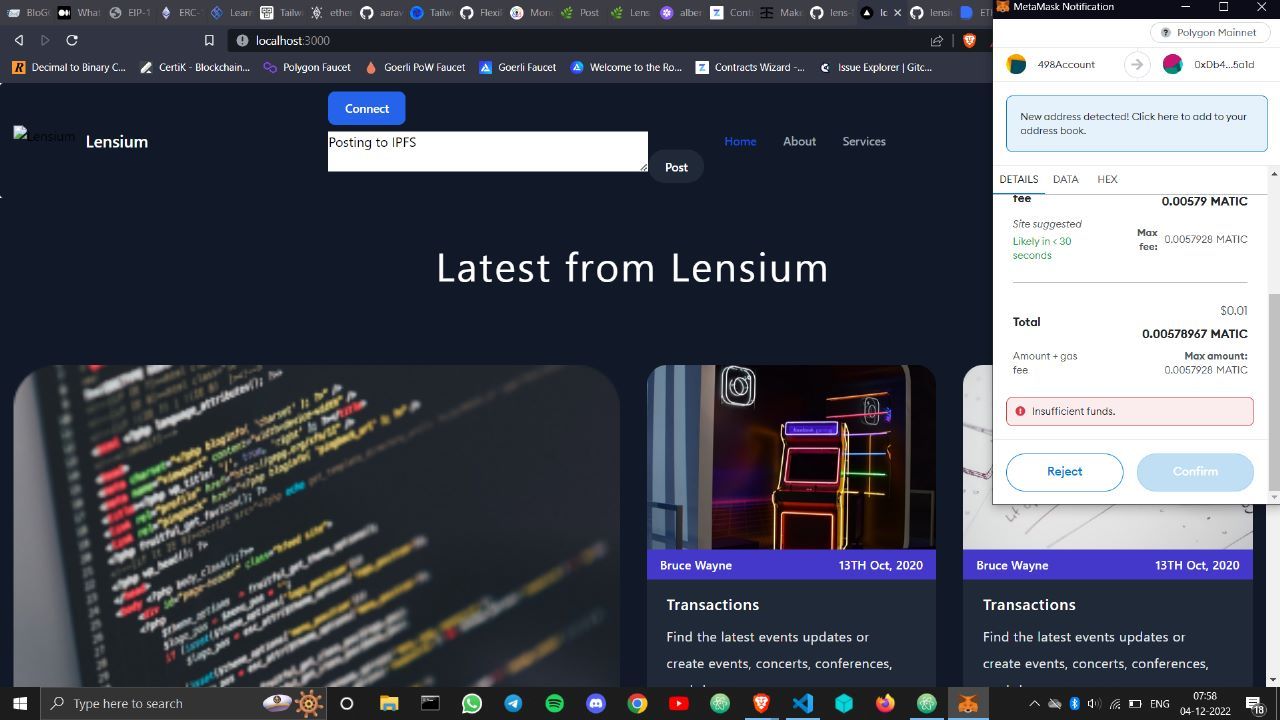Open Telegram from the taskbar
The image size is (1280, 720).
(x=513, y=703)
